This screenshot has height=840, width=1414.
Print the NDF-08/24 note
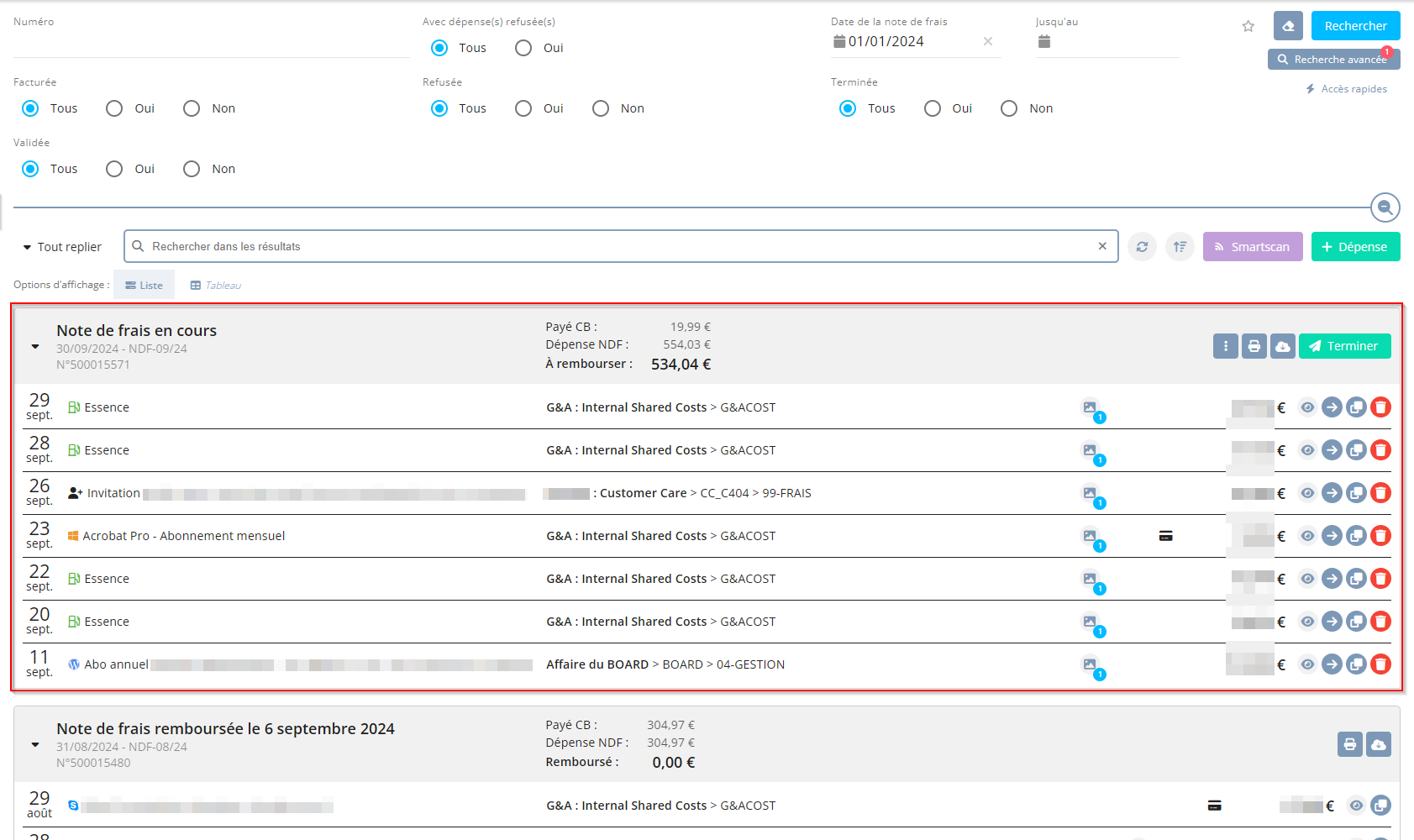click(x=1350, y=744)
